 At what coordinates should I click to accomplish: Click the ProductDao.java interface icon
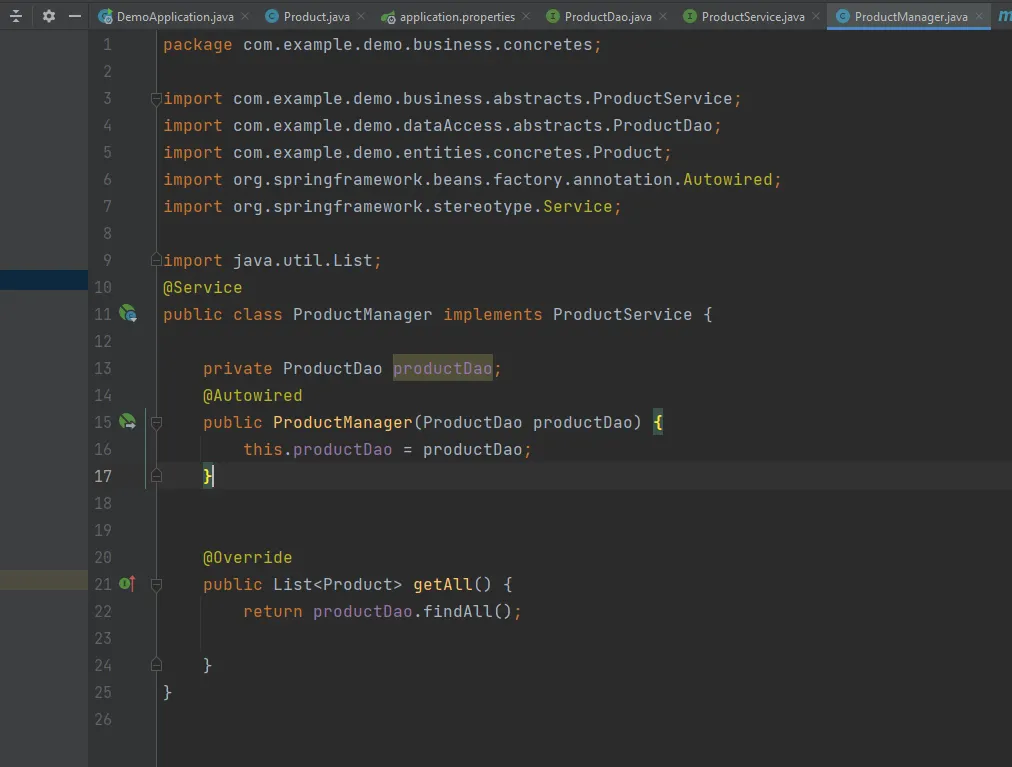pos(552,16)
